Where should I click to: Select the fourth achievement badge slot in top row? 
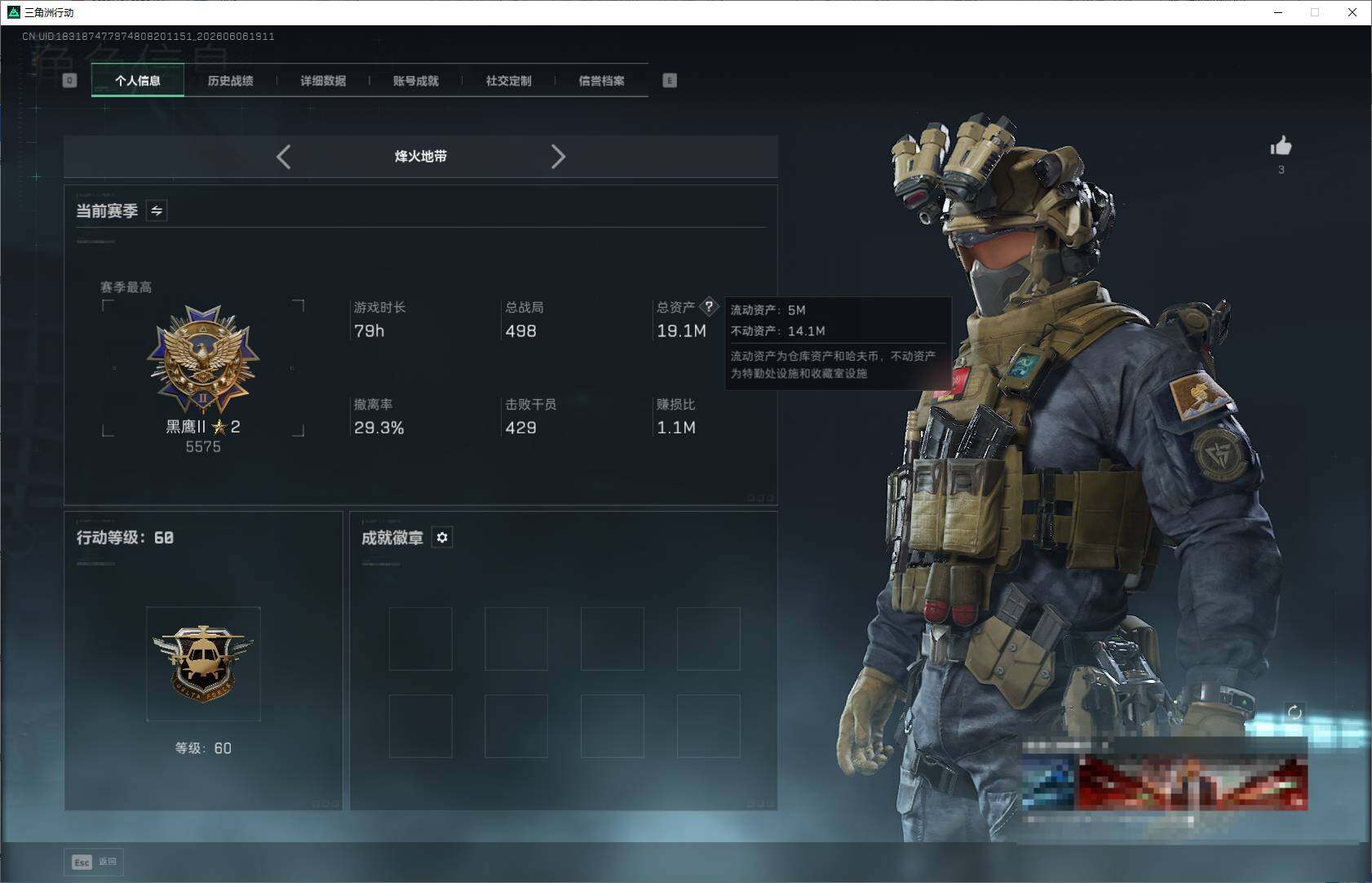tap(709, 638)
